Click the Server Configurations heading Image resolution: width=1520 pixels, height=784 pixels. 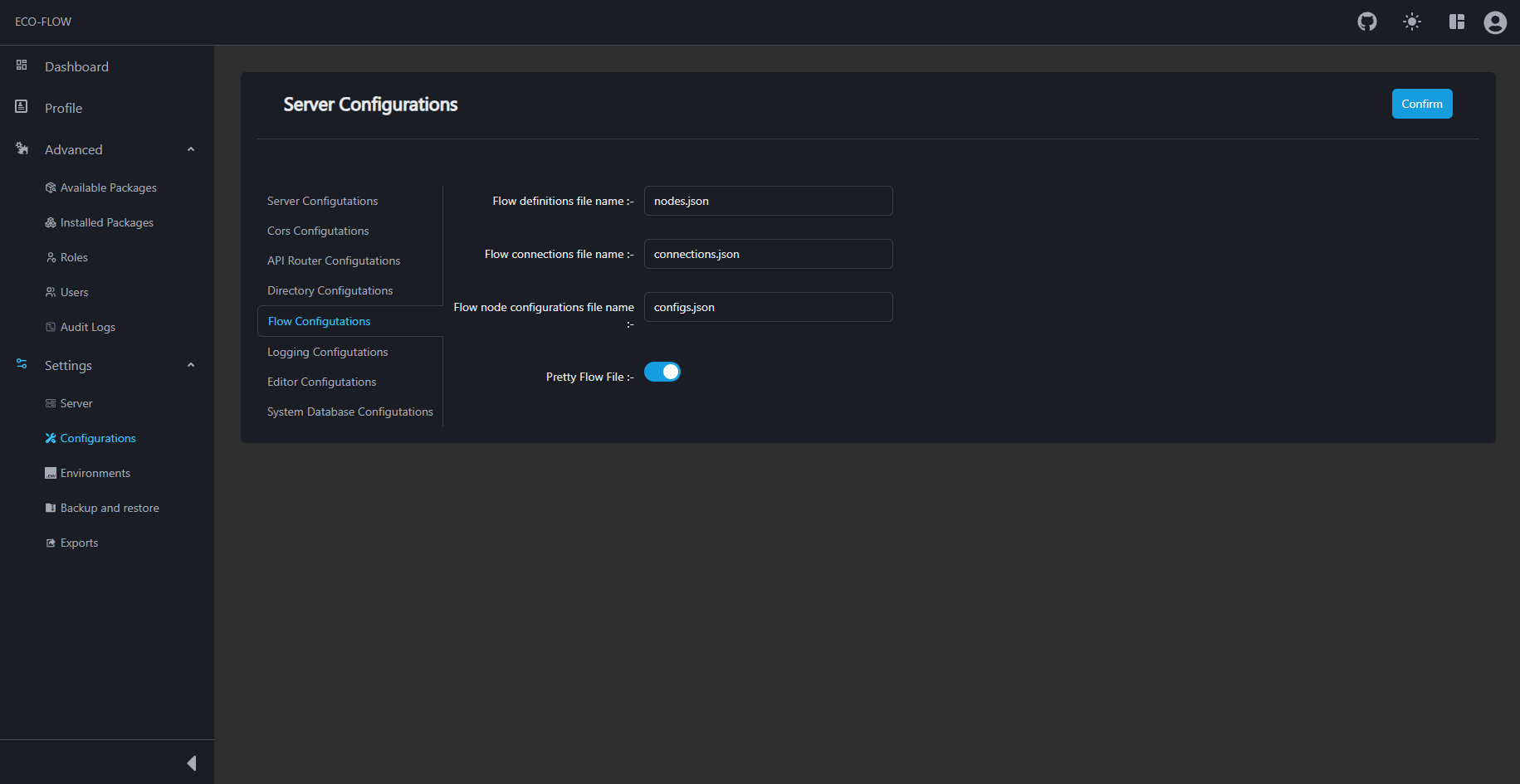[370, 105]
